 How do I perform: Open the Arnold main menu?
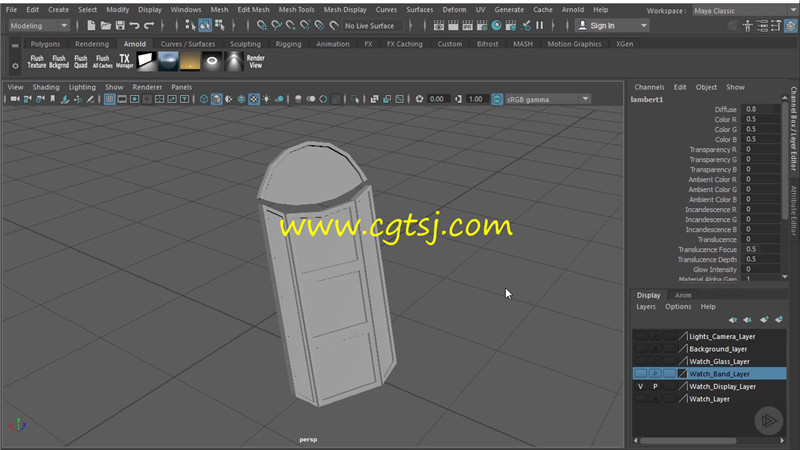[x=573, y=10]
